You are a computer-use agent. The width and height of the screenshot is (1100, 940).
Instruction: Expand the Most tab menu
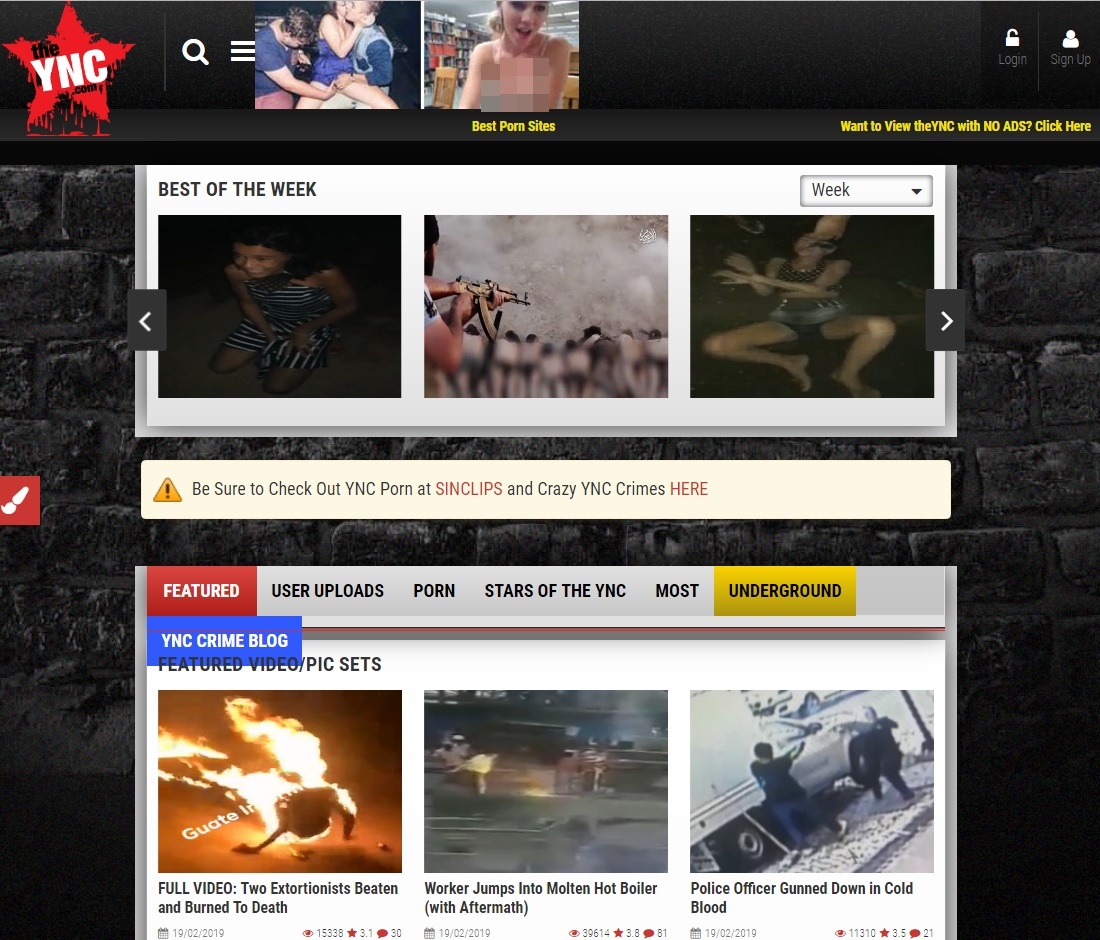click(677, 591)
